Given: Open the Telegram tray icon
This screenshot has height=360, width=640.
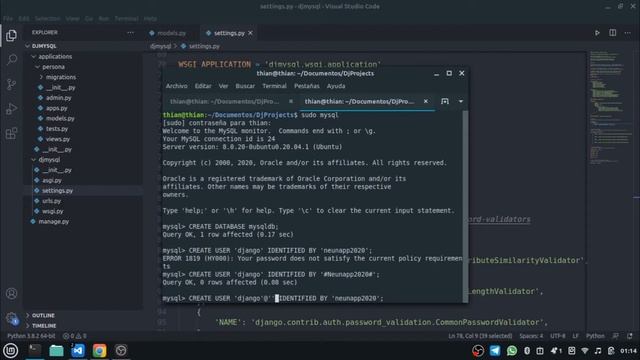Looking at the screenshot, I should click(x=495, y=351).
